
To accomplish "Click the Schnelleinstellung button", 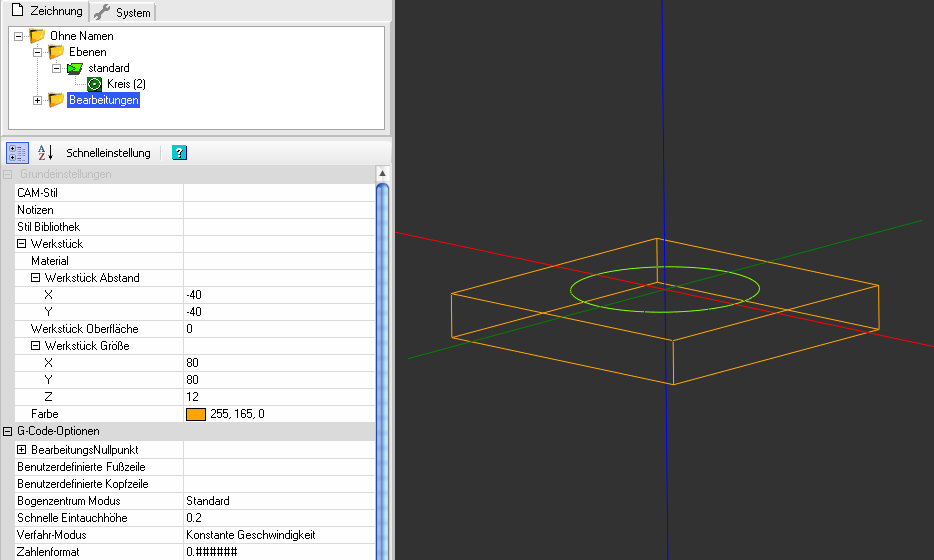I will [x=108, y=153].
